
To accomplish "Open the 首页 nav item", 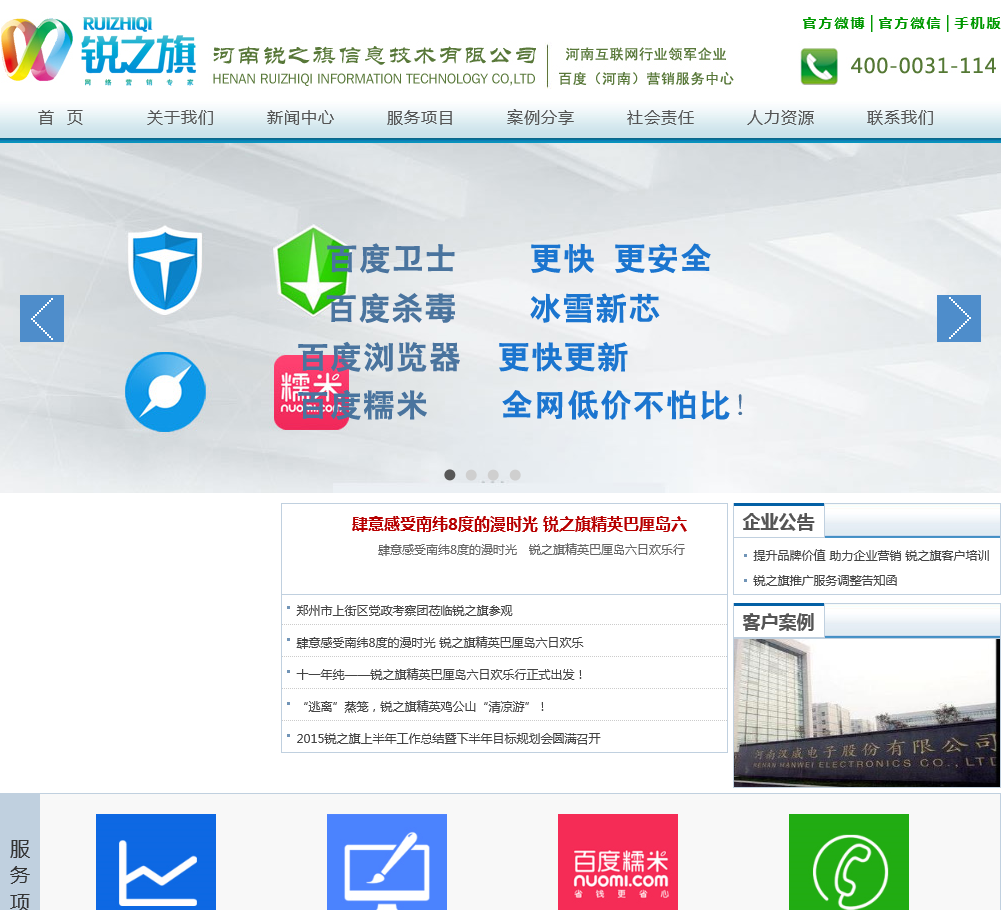I will click(61, 118).
